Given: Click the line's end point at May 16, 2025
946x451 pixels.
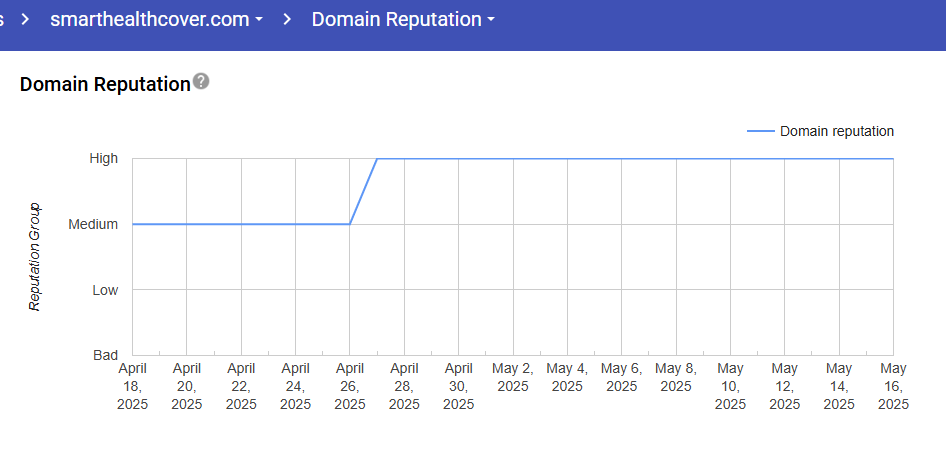Looking at the screenshot, I should pos(892,158).
